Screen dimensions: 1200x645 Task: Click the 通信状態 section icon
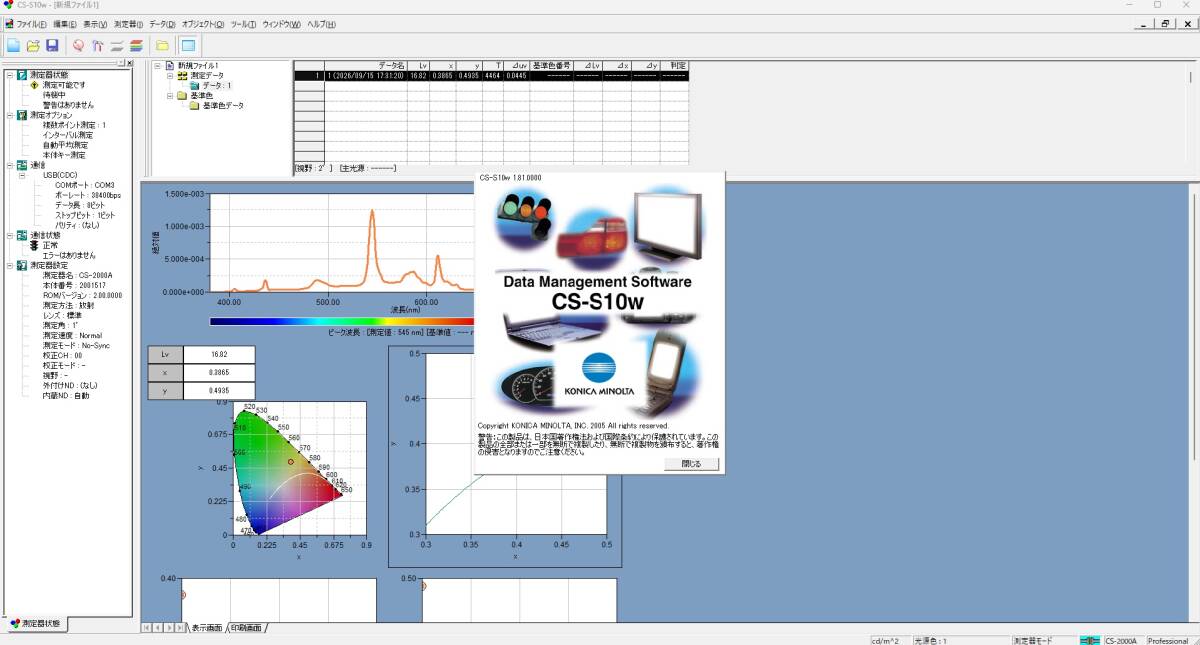pos(22,235)
